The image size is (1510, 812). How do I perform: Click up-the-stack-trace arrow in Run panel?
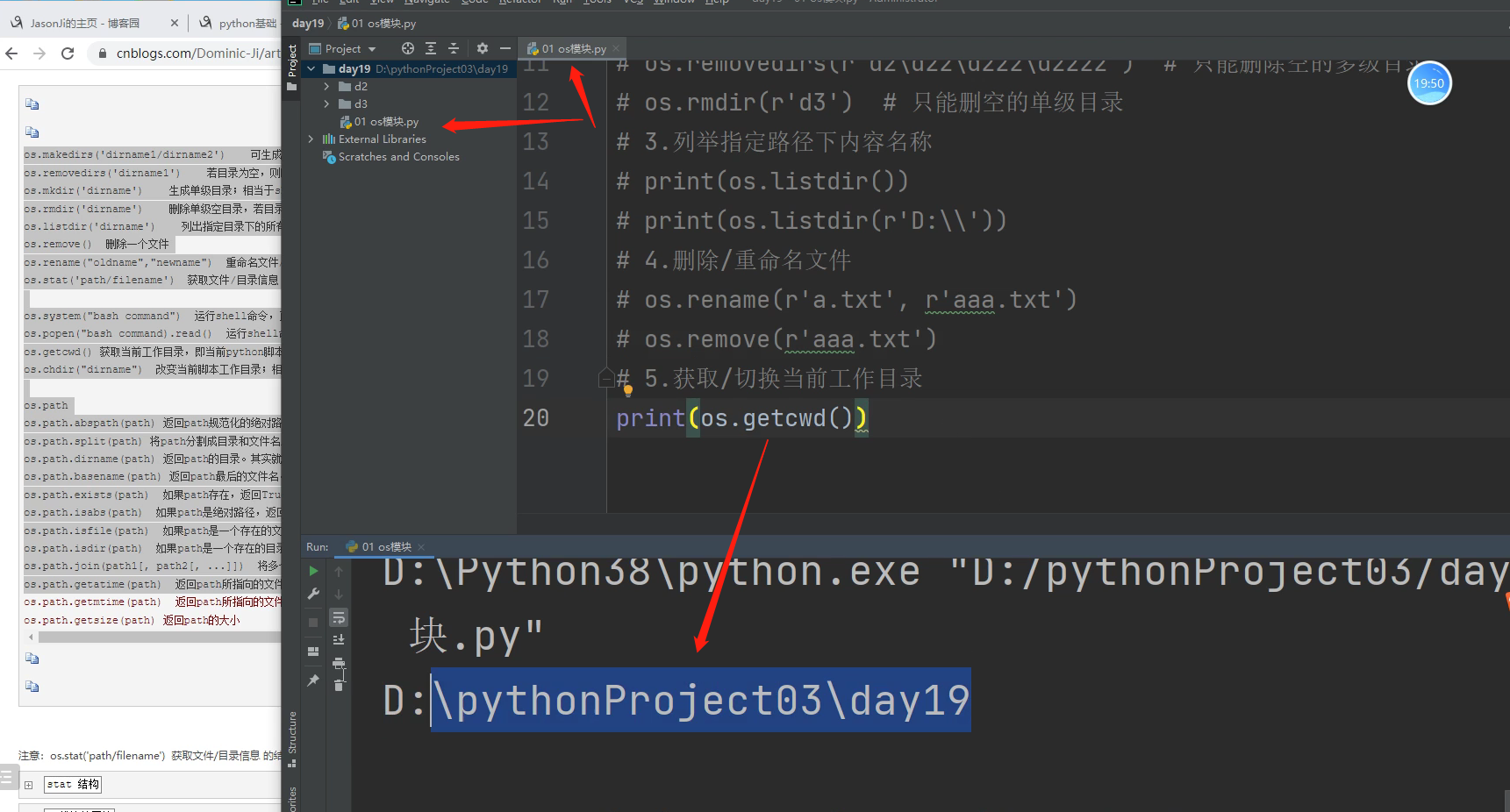point(339,571)
